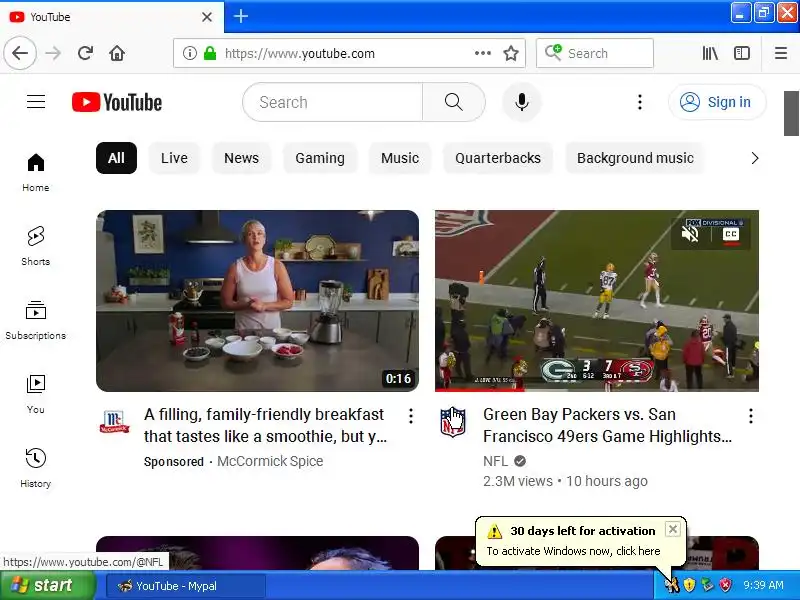Open Subscriptions in the sidebar

coord(36,320)
